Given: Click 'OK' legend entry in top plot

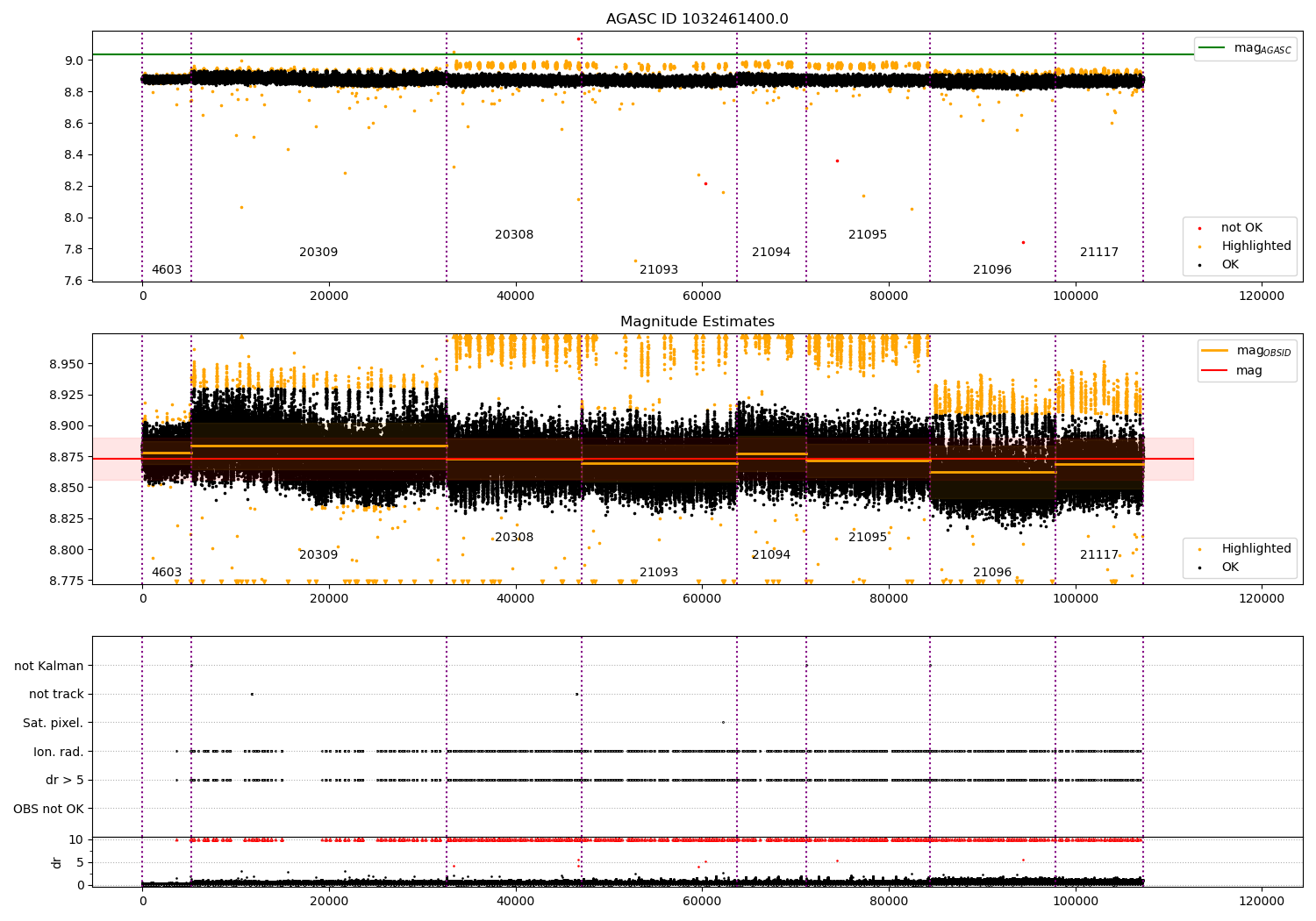Looking at the screenshot, I should (x=1230, y=265).
